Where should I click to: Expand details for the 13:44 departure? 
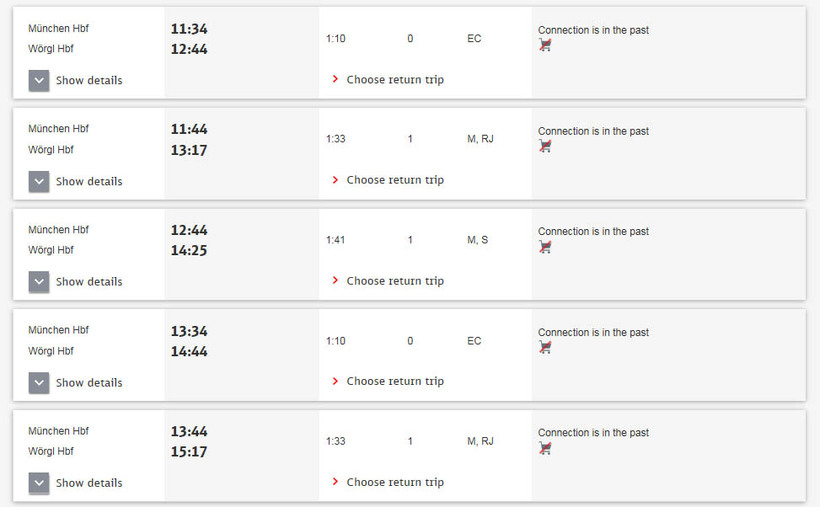click(39, 483)
